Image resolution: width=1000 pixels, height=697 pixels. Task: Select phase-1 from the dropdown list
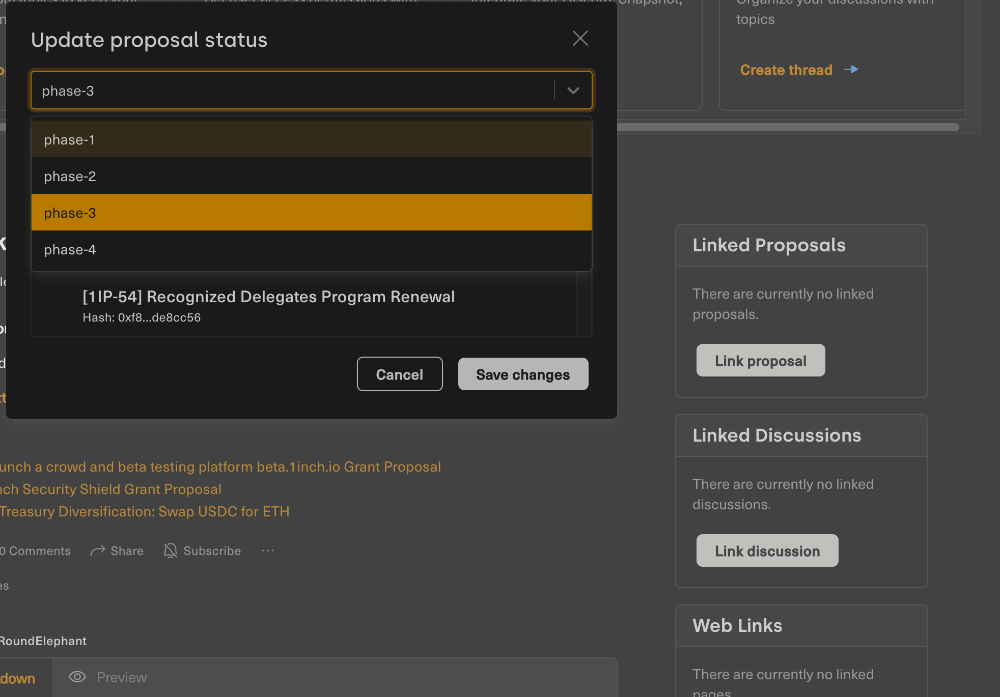pyautogui.click(x=311, y=140)
